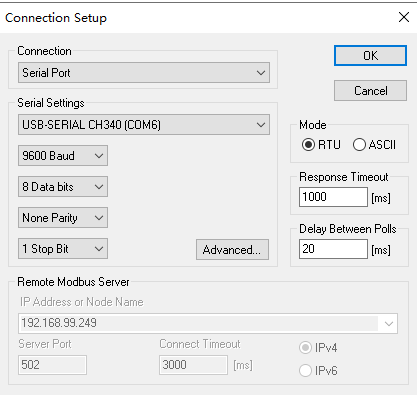This screenshot has width=417, height=395.
Task: Select the IPv6 radio button
Action: tap(305, 371)
